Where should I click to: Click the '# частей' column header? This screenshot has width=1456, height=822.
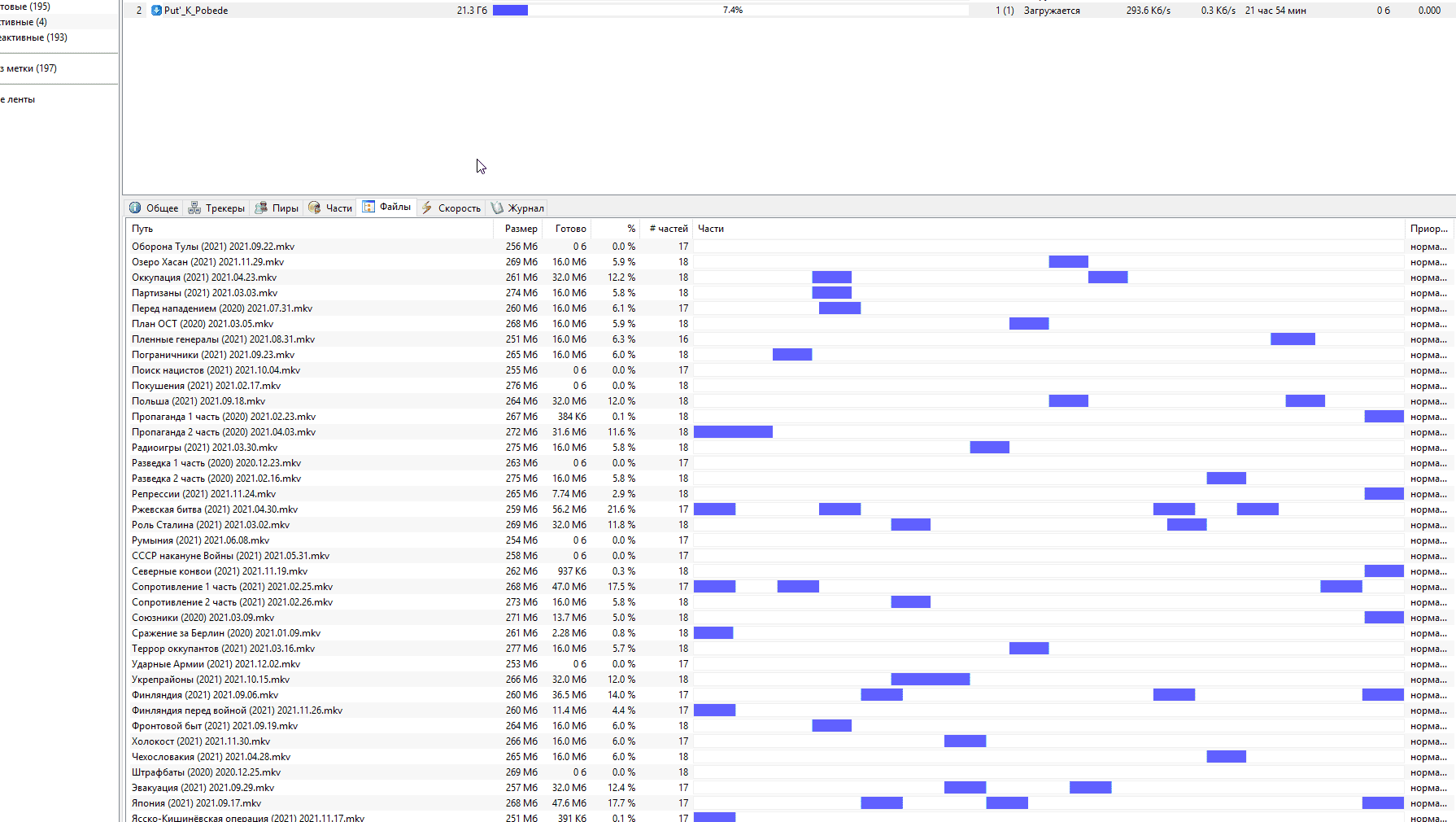tap(668, 229)
